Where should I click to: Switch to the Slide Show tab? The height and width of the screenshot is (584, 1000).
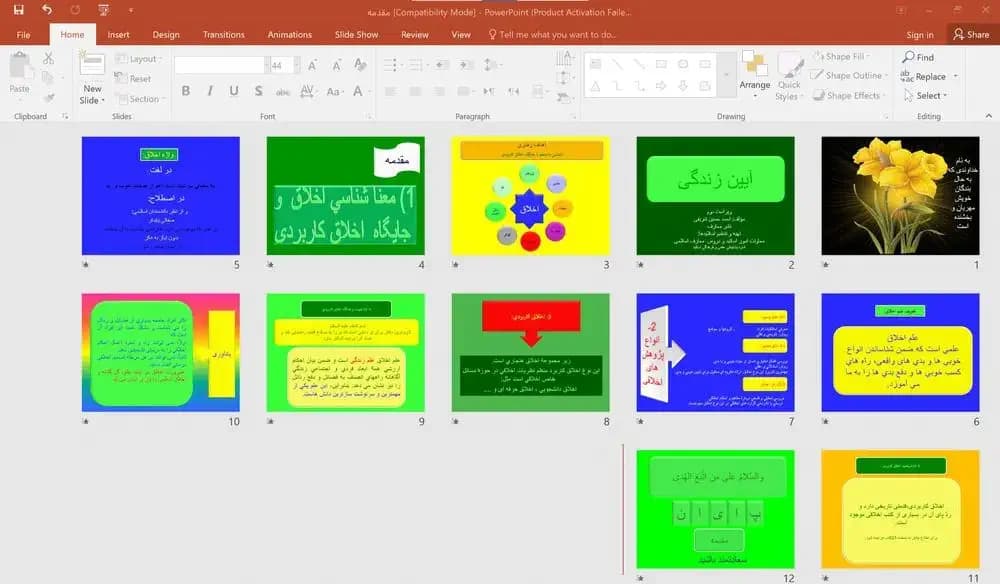[357, 34]
